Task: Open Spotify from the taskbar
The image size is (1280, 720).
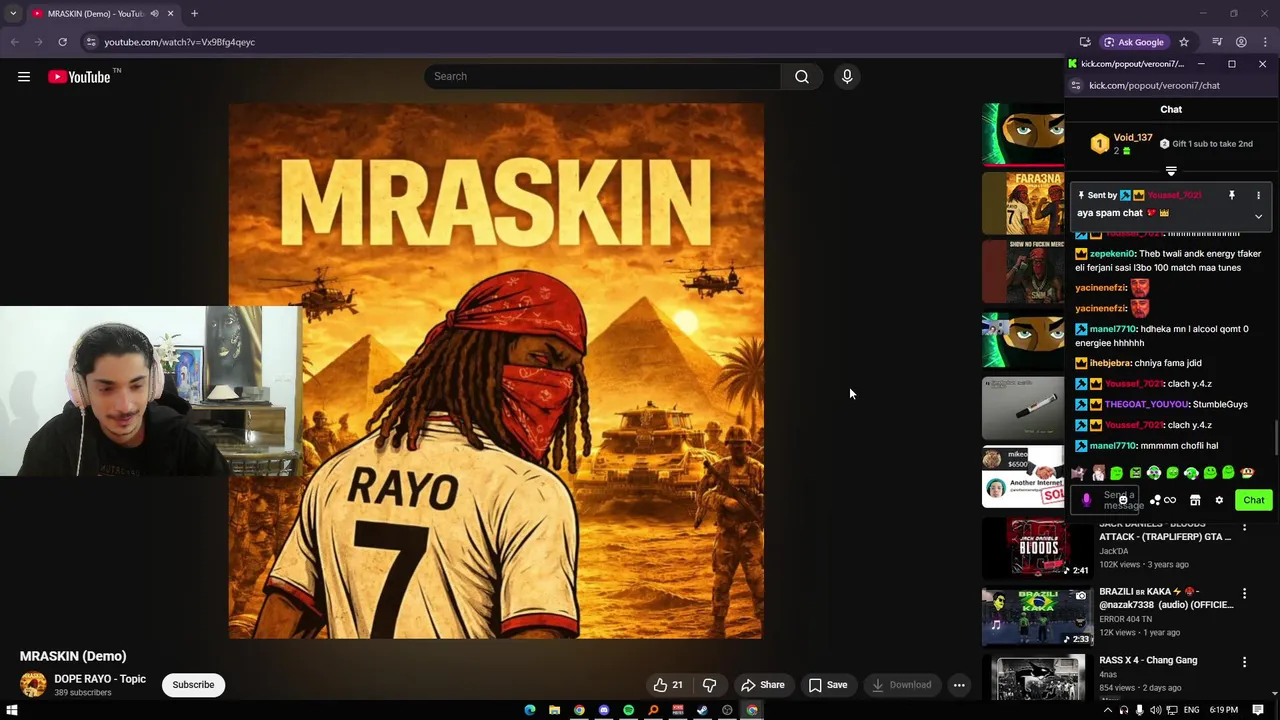Action: 628,710
